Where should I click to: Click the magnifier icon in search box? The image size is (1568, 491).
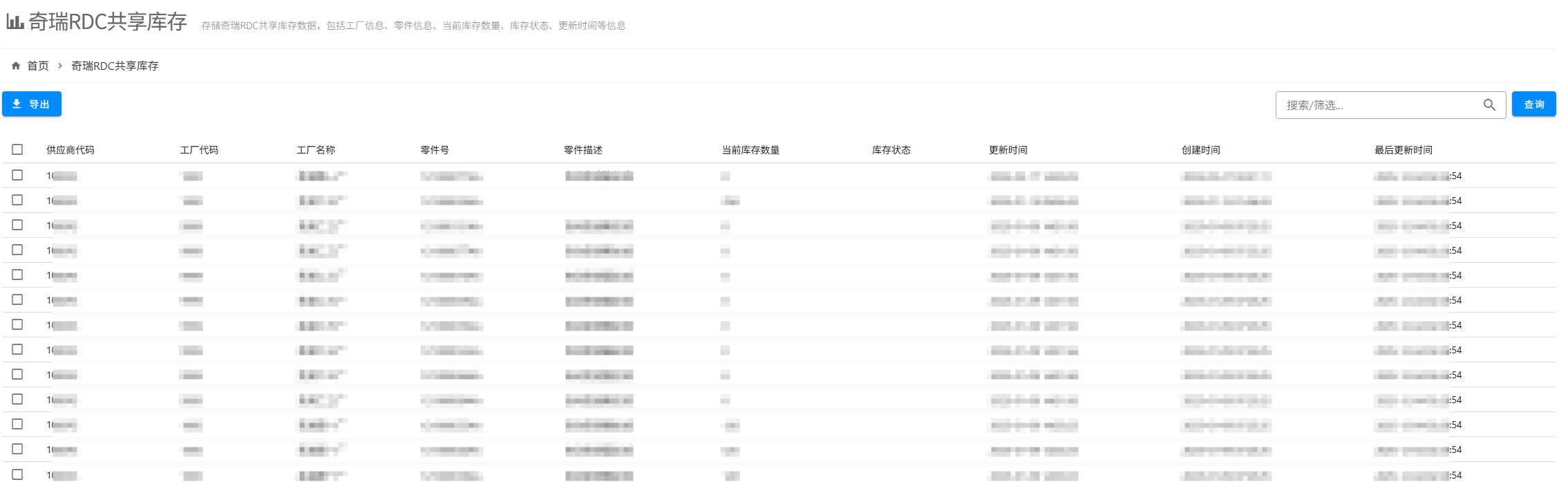click(1489, 105)
